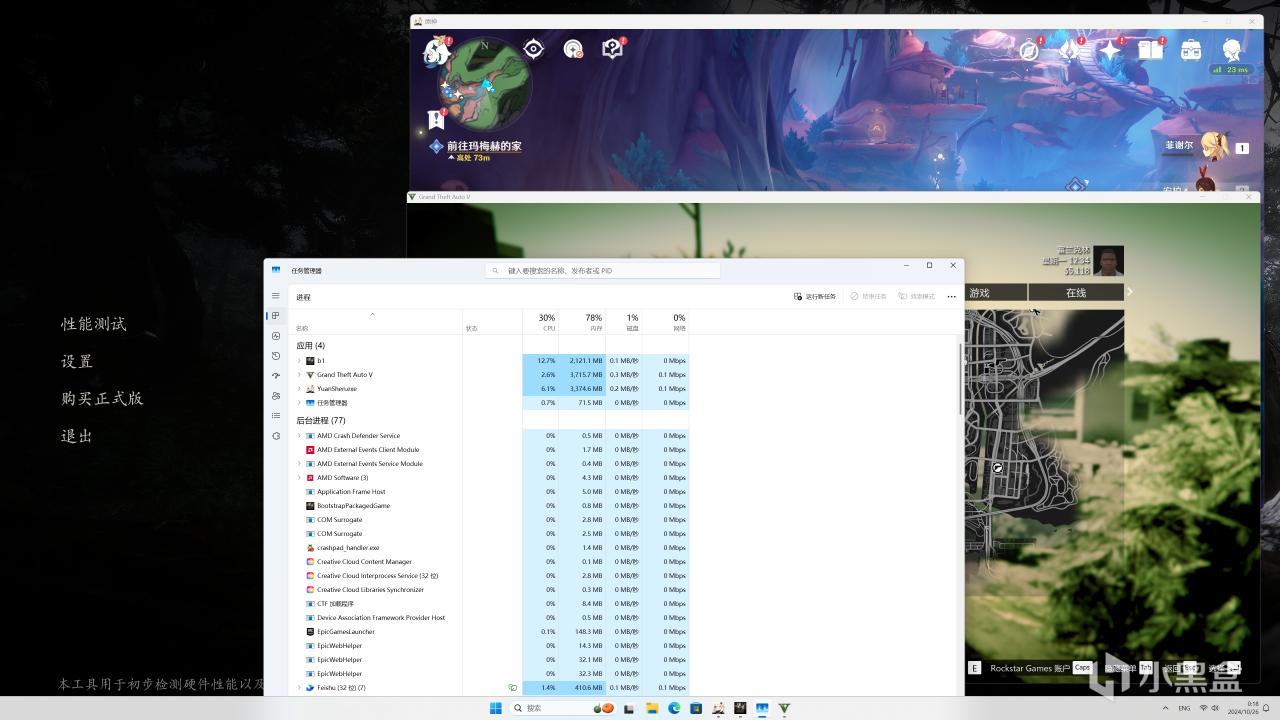The height and width of the screenshot is (720, 1280).
Task: Open File Explorer from the taskbar
Action: coord(652,708)
